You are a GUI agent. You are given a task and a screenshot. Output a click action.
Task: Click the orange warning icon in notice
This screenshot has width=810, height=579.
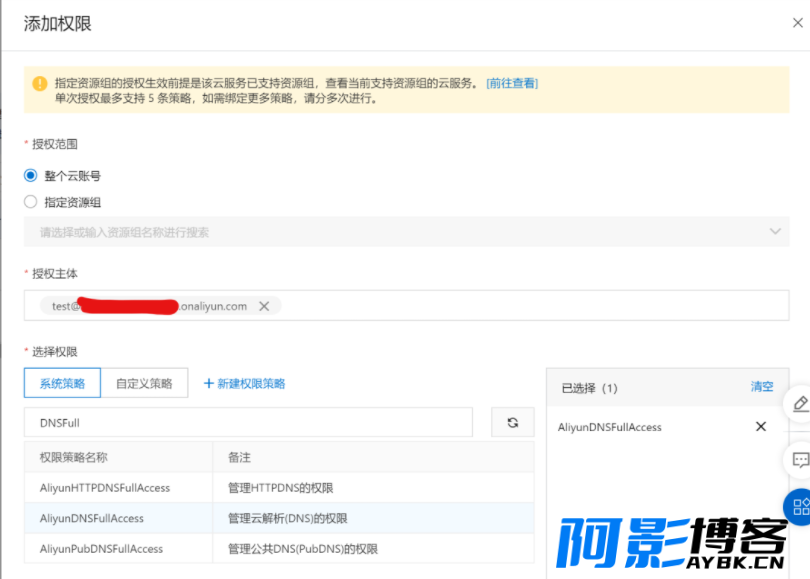coord(40,83)
